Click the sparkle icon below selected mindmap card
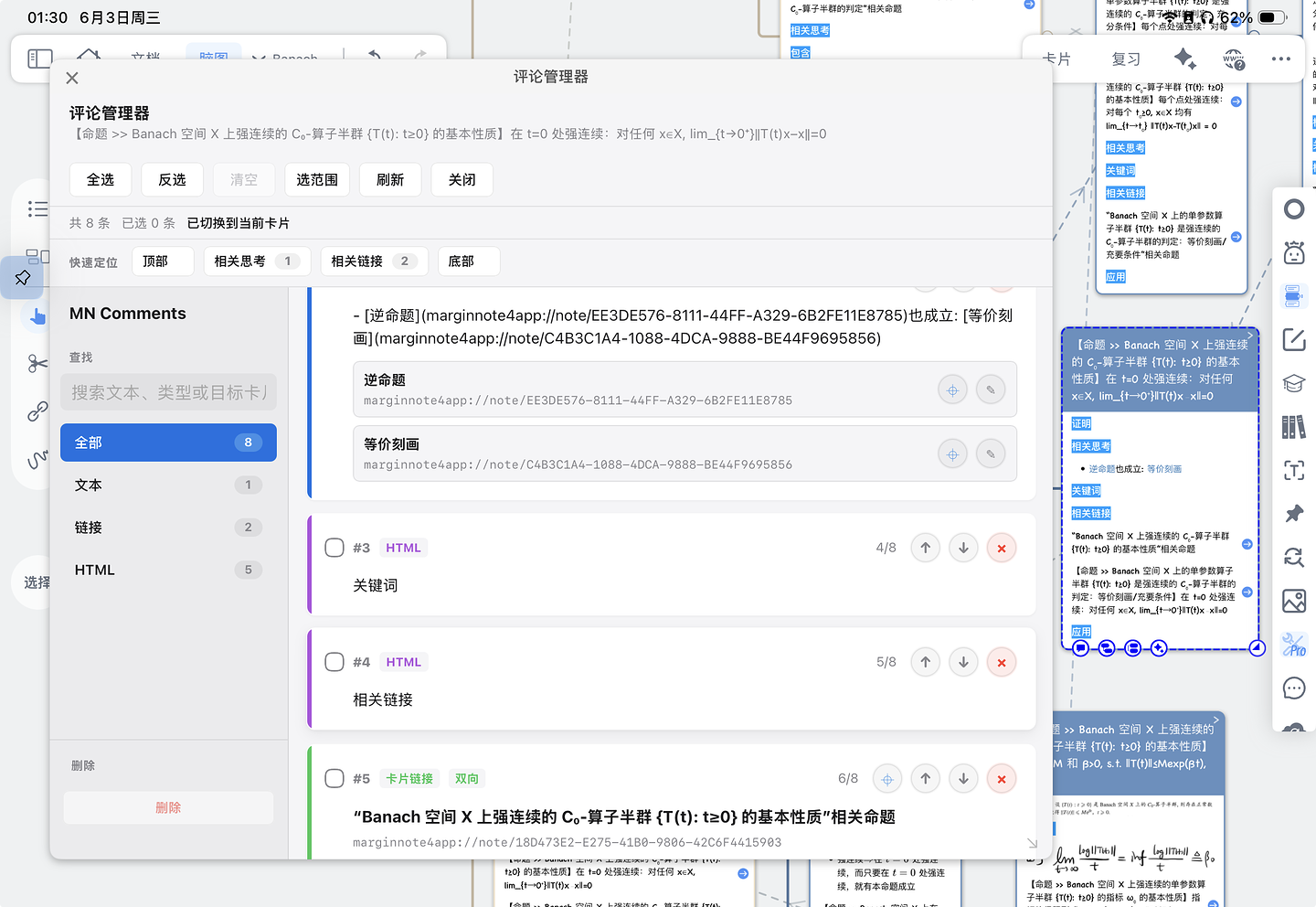The height and width of the screenshot is (907, 1316). pos(1159,648)
